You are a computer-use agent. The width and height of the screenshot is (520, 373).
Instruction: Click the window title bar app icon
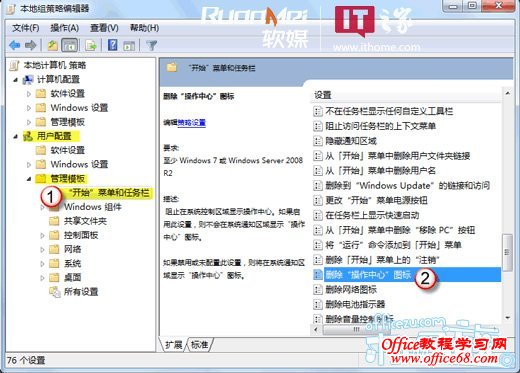pyautogui.click(x=10, y=8)
